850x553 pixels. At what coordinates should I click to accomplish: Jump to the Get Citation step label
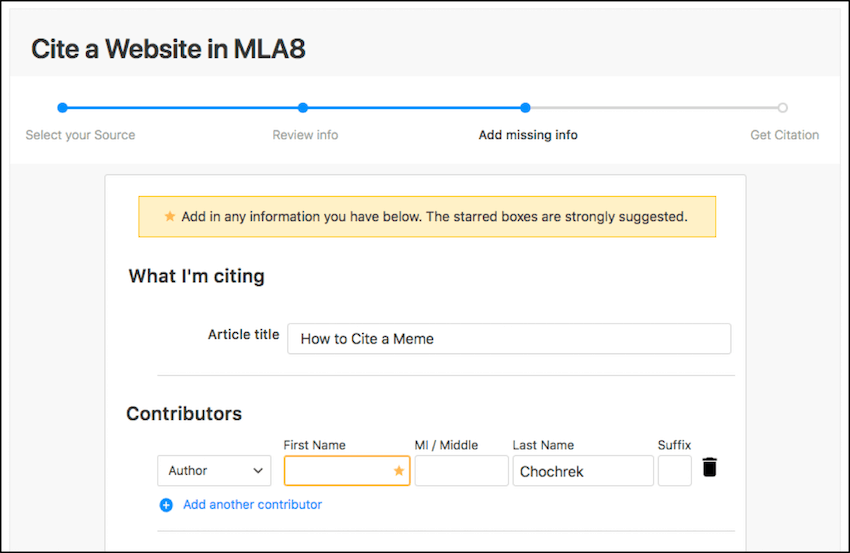(x=784, y=135)
